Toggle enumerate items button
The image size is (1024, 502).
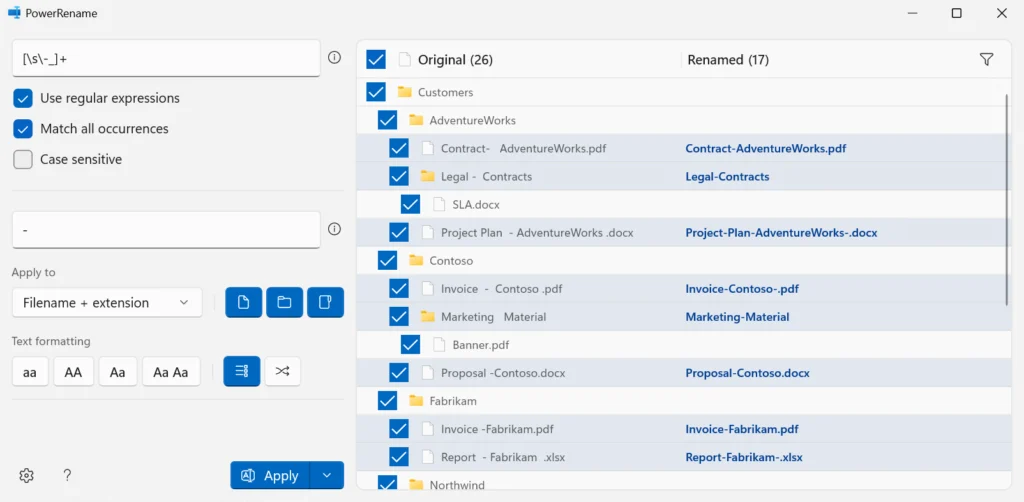[x=242, y=371]
